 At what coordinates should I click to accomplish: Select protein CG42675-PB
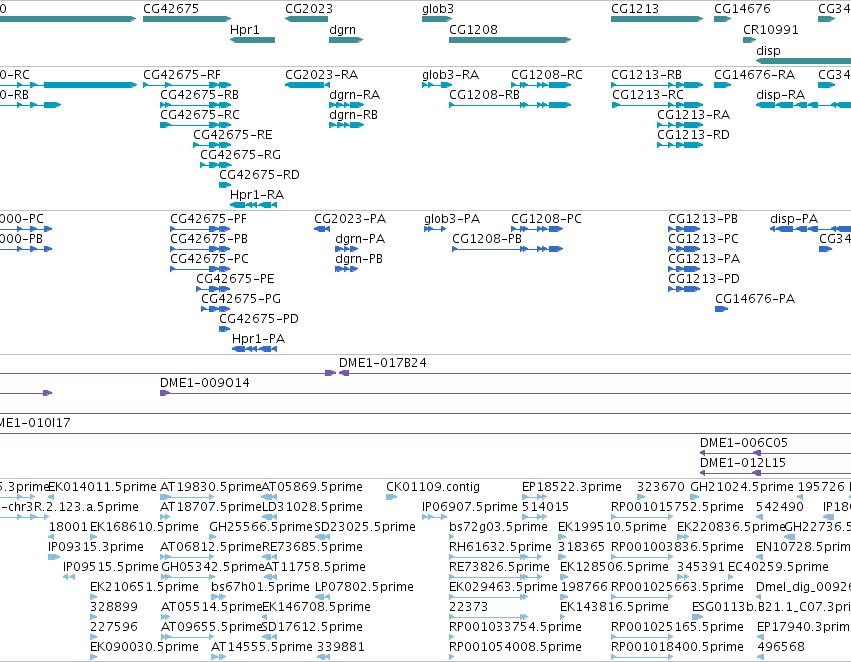coord(200,249)
